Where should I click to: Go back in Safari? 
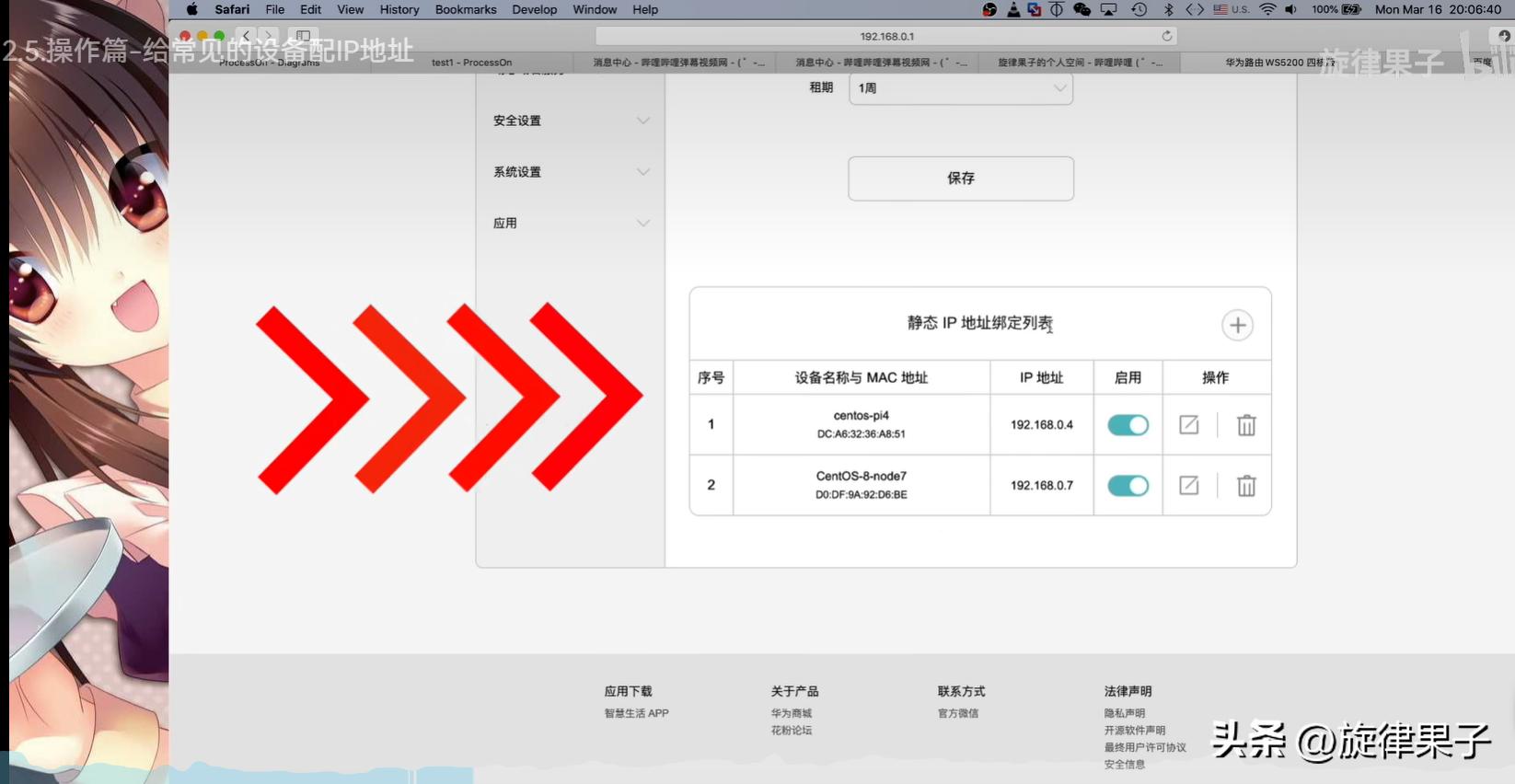[246, 36]
